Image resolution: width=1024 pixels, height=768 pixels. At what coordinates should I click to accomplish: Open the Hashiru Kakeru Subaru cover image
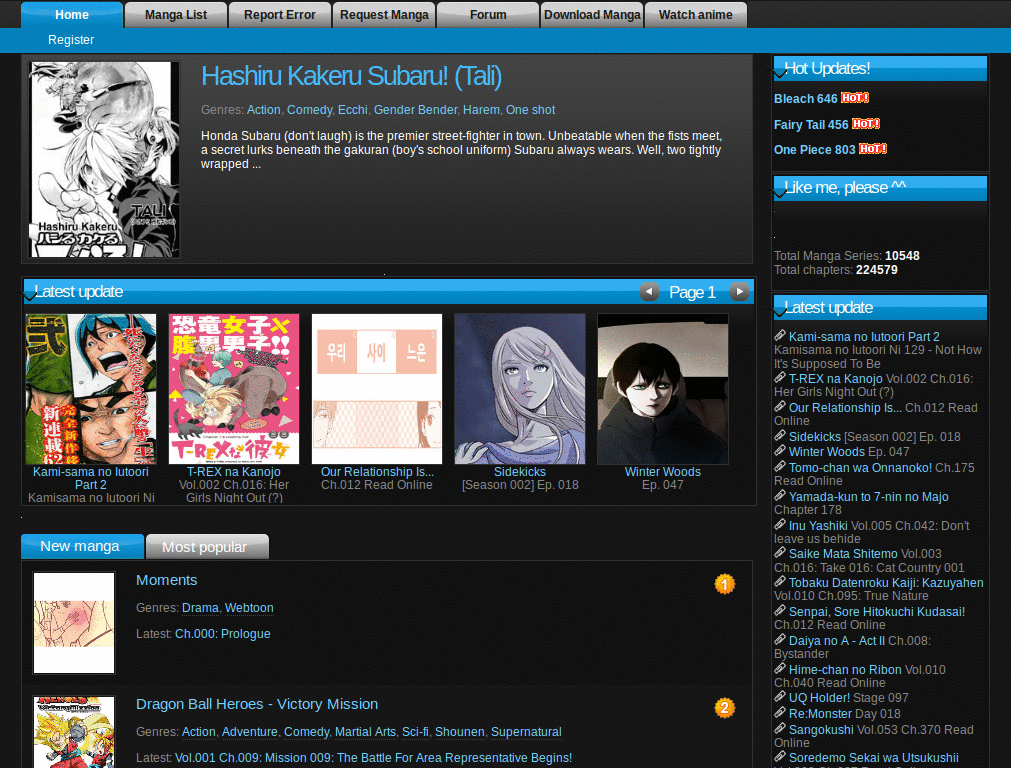click(104, 159)
